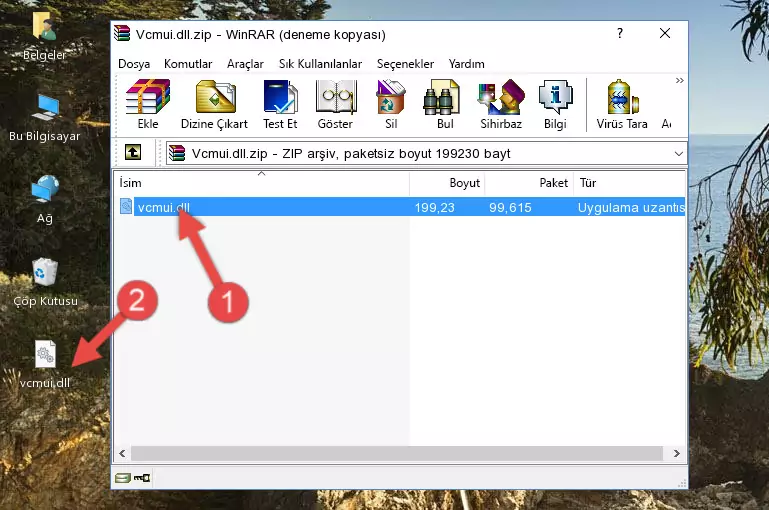This screenshot has height=510, width=769.
Task: Open the Araçlar menu
Action: tap(245, 64)
